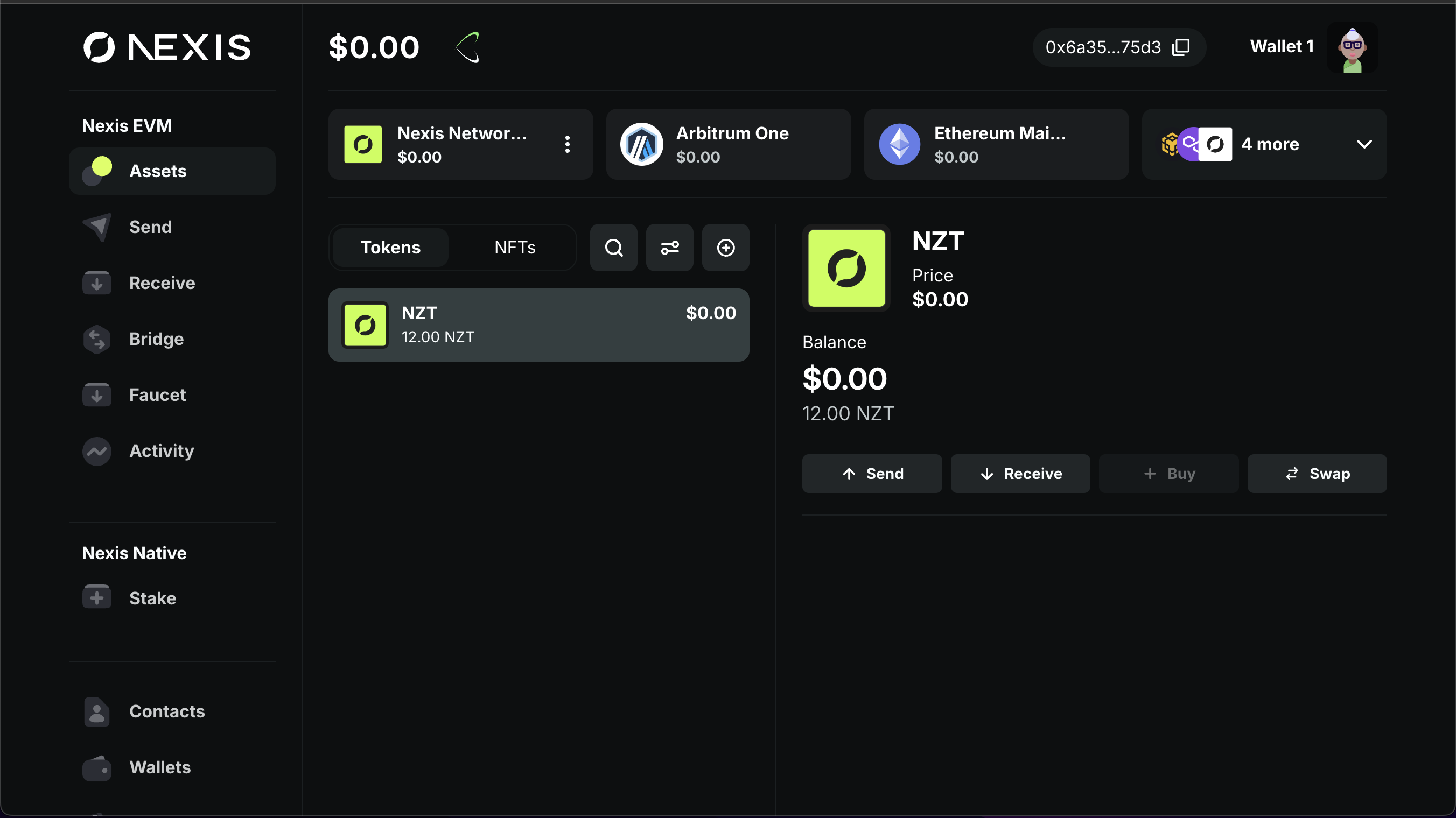This screenshot has width=1456, height=818.
Task: Open the Stake section
Action: pos(152,598)
